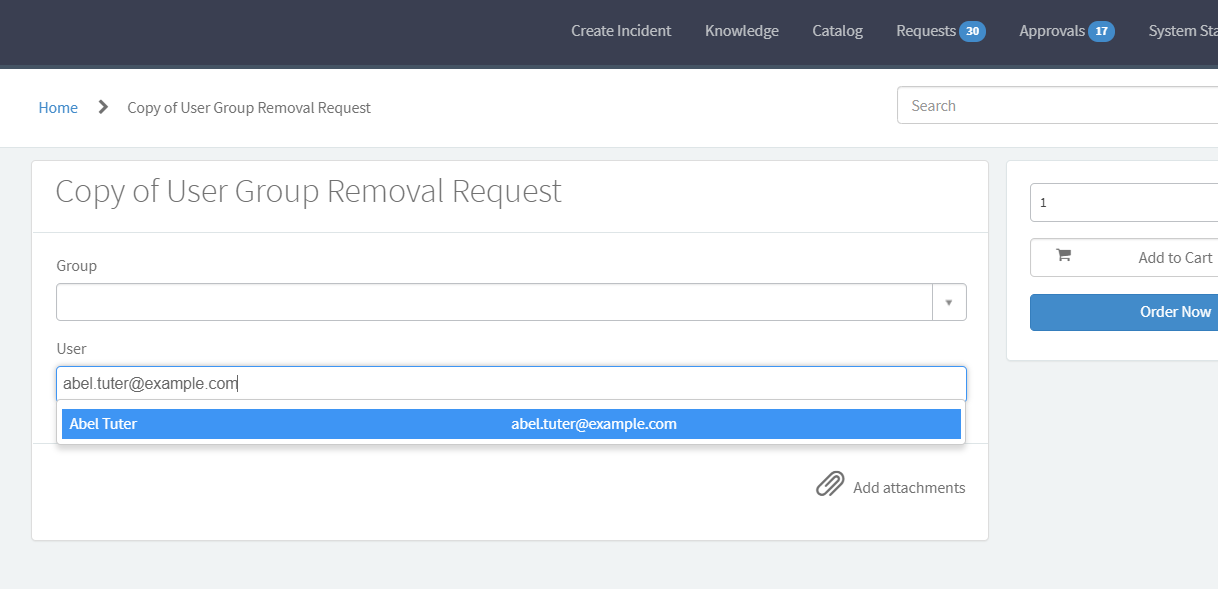This screenshot has height=589, width=1218.
Task: Go to the Catalog page
Action: pos(837,31)
